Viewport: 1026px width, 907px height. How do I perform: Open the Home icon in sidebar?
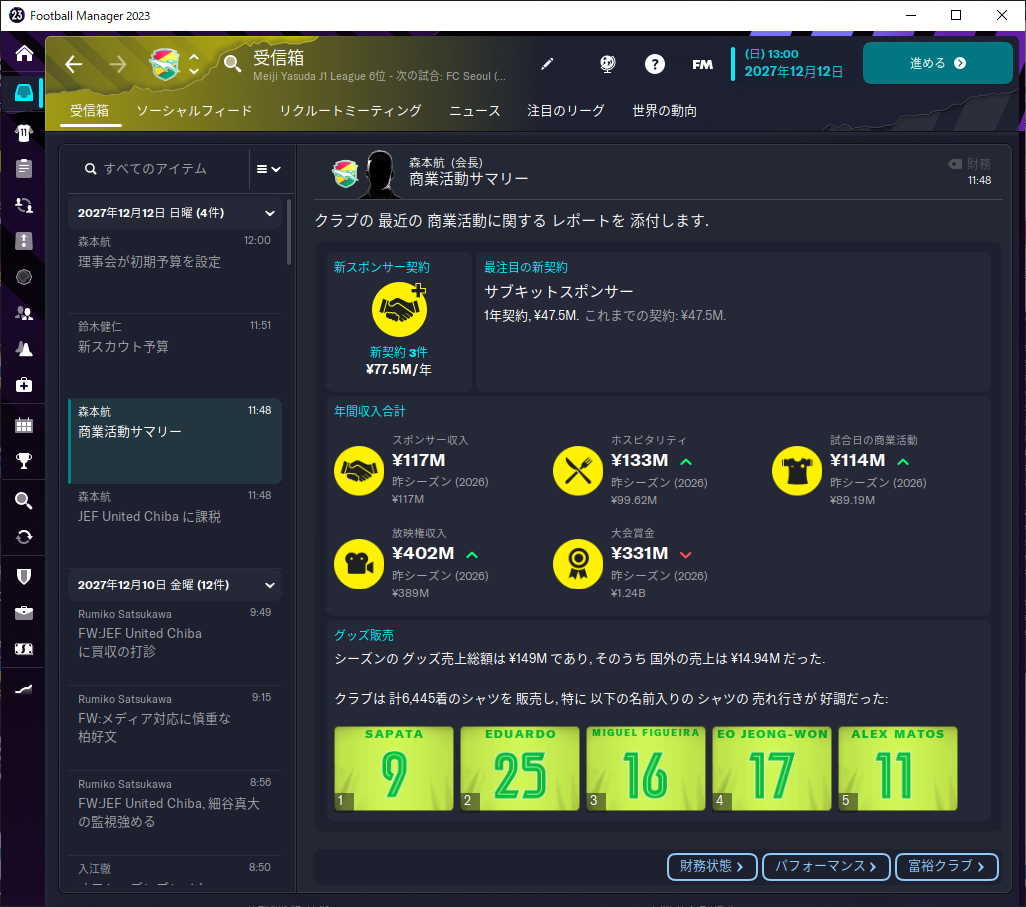(24, 53)
